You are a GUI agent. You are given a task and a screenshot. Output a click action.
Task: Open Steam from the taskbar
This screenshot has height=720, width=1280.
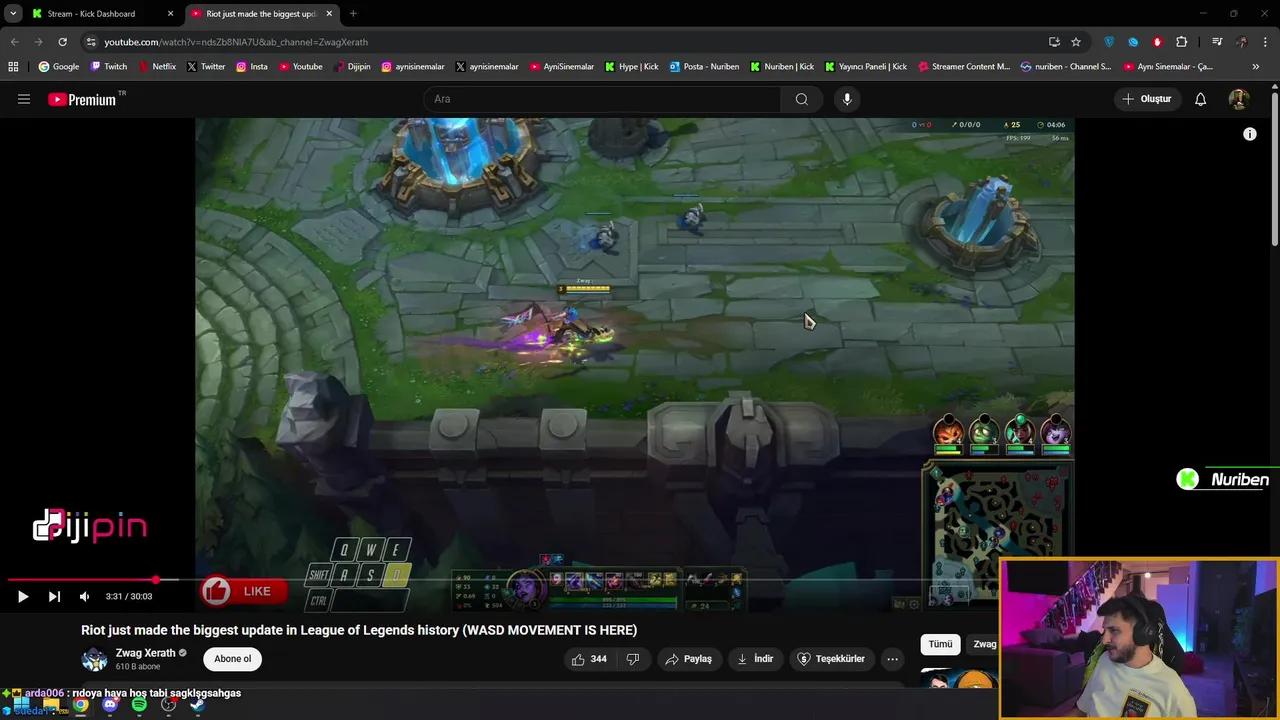(x=197, y=705)
